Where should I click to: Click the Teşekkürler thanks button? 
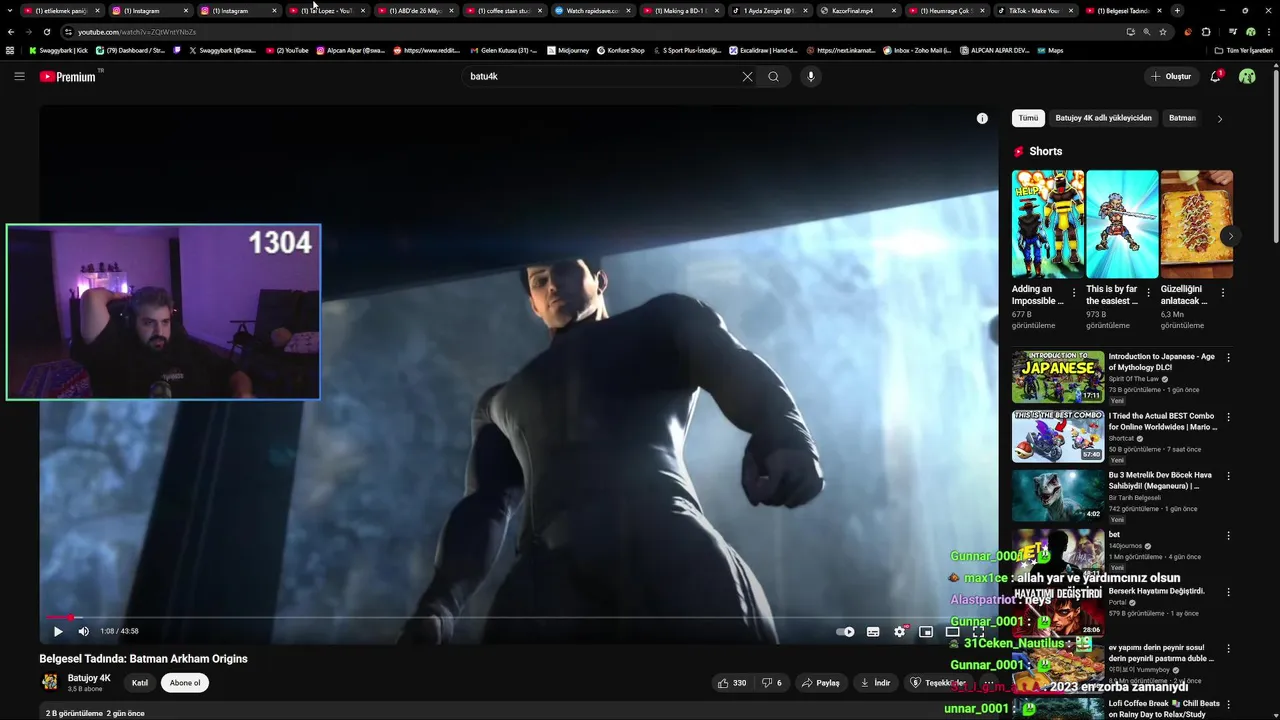pos(937,683)
